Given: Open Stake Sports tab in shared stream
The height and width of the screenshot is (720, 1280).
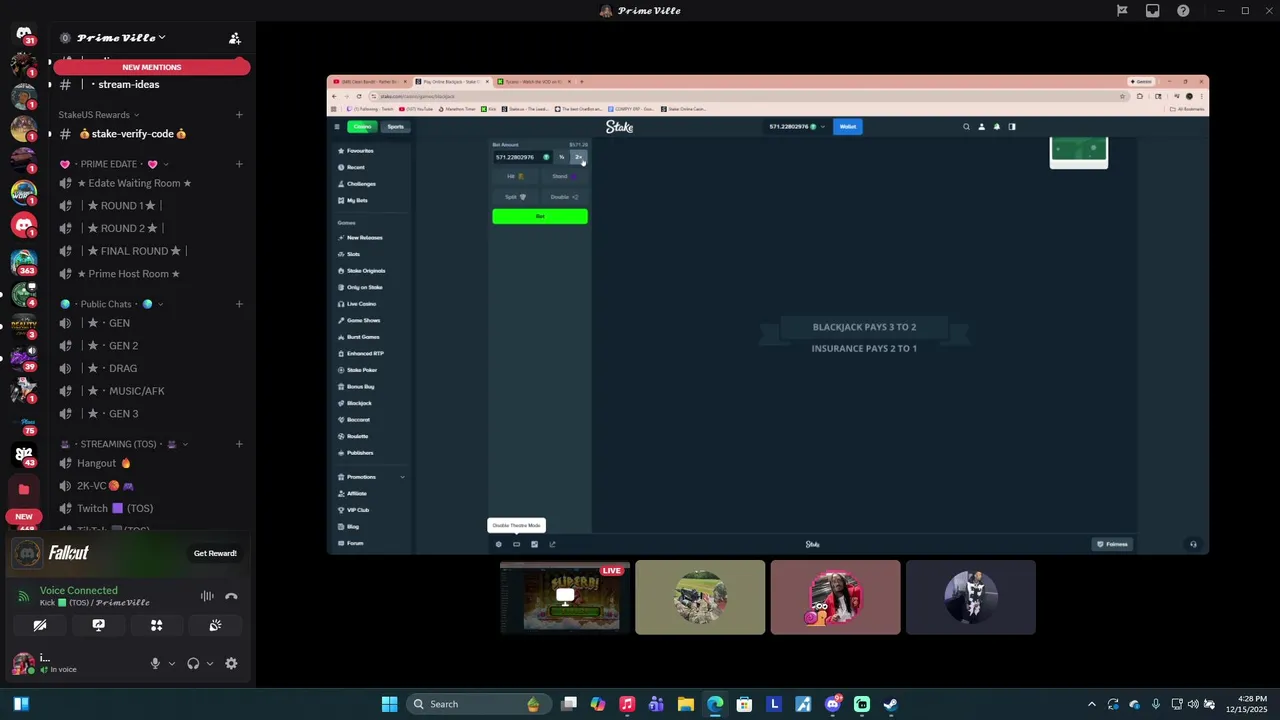Looking at the screenshot, I should pos(396,127).
